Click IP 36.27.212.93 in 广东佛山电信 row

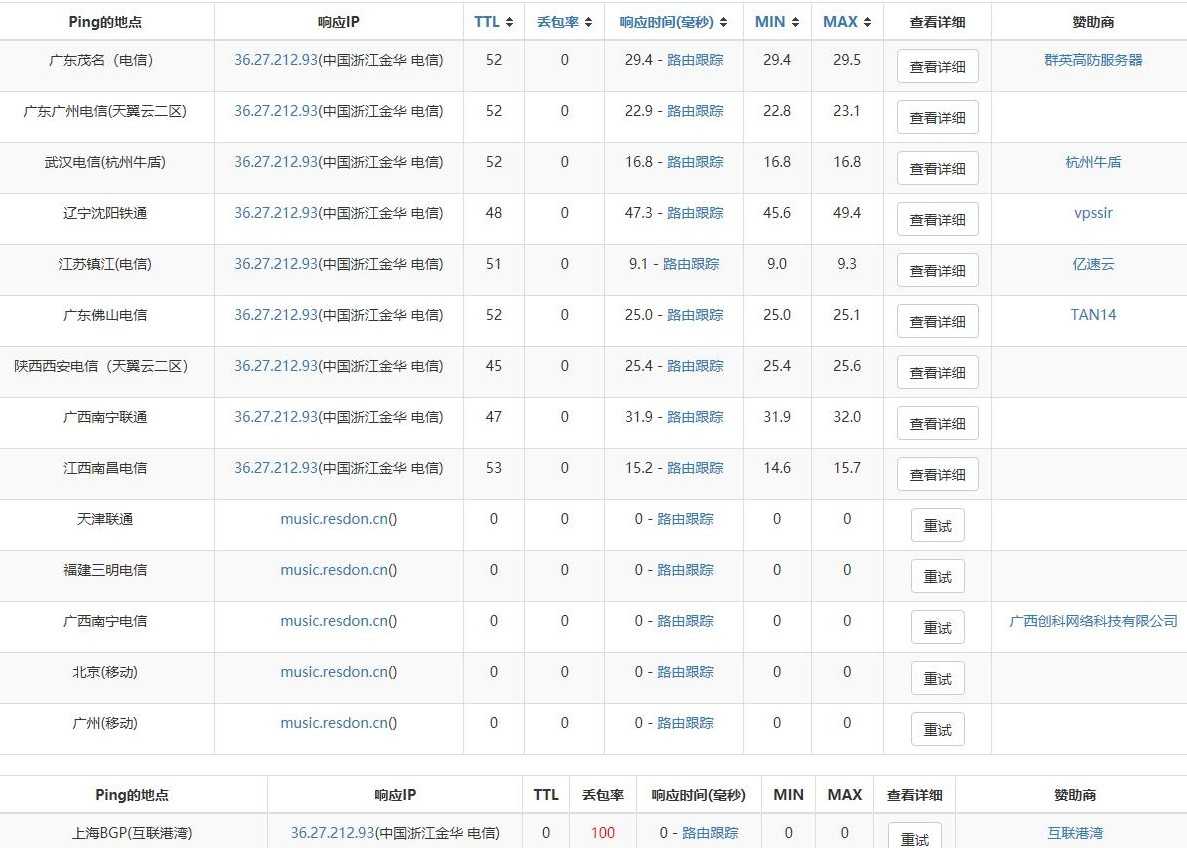[x=276, y=315]
